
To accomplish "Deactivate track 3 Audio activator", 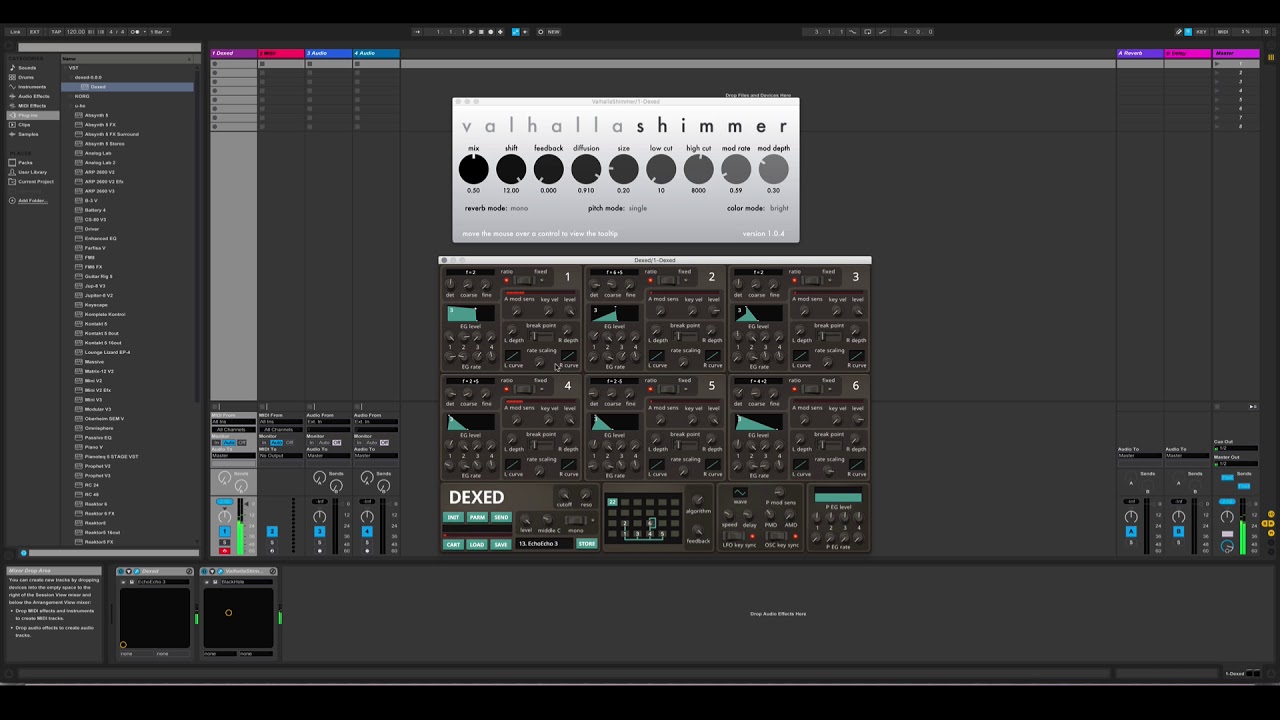I will [x=319, y=532].
